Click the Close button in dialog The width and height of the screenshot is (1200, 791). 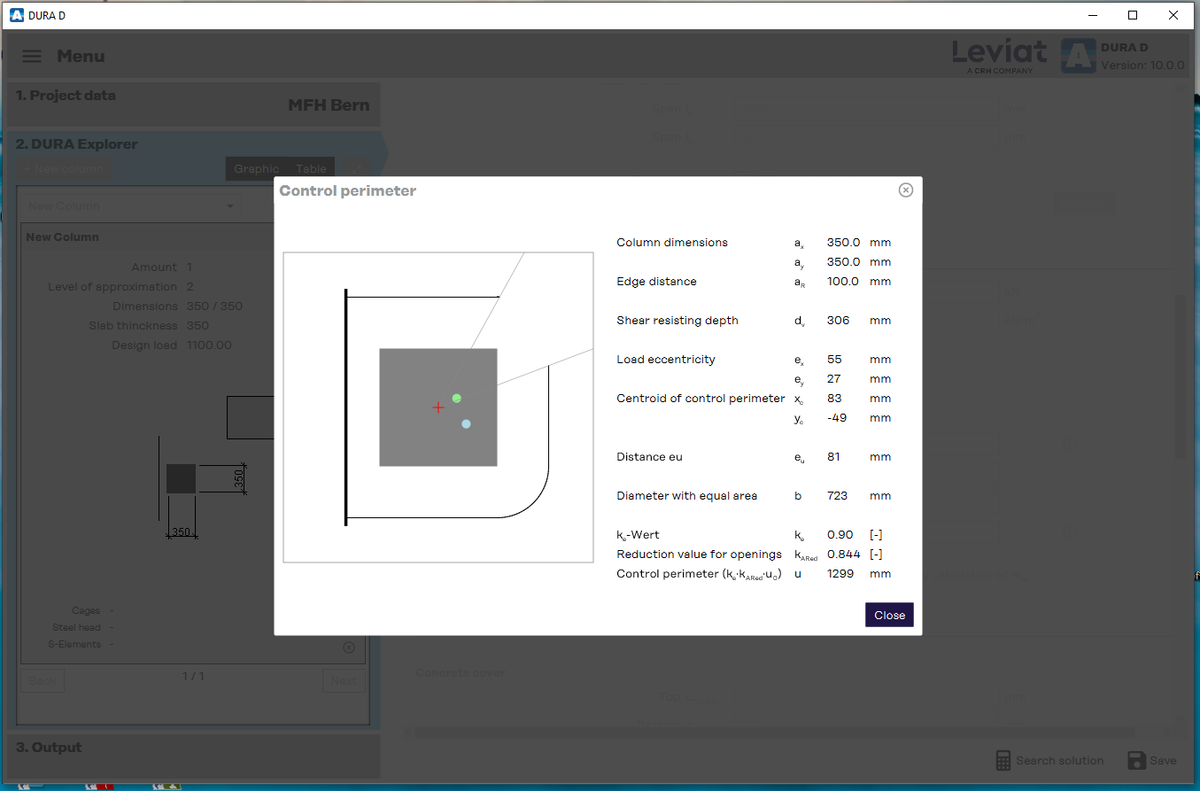(x=889, y=615)
